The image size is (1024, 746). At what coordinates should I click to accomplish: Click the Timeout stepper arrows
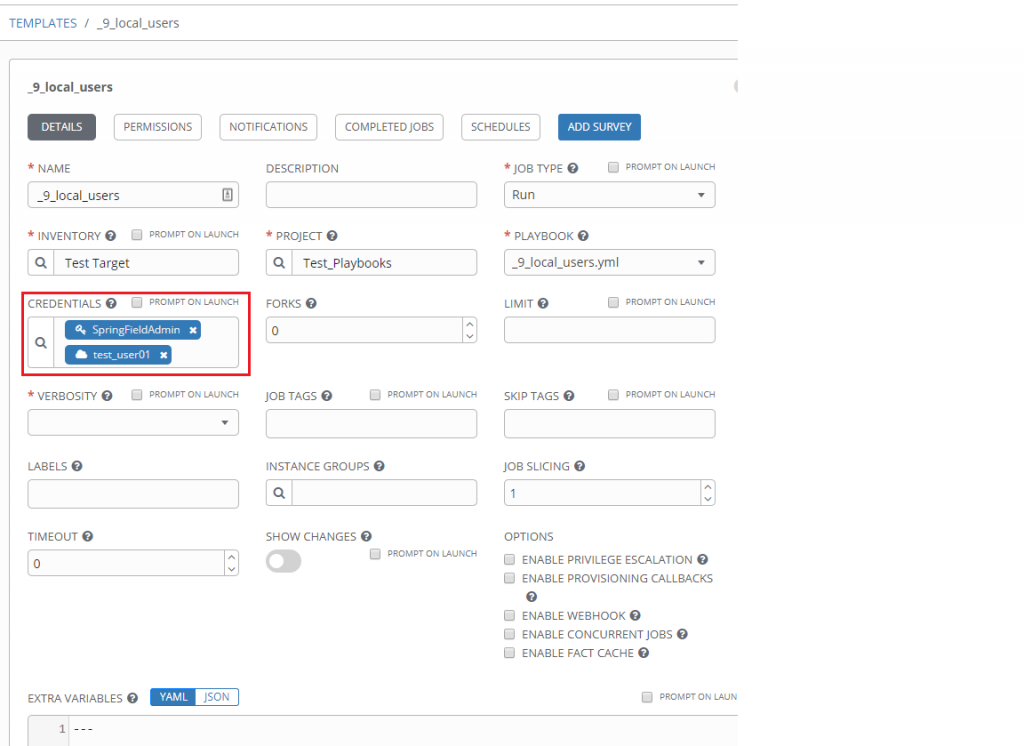point(231,563)
